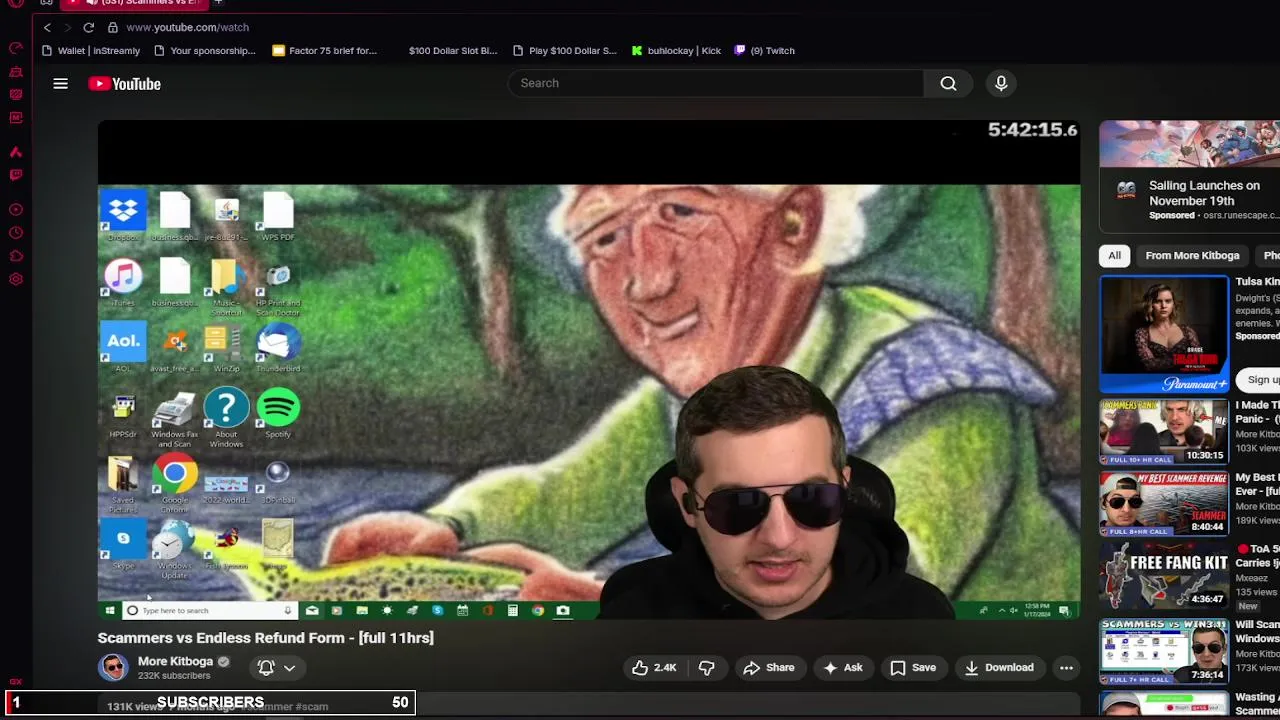Click the 232K subscribers count text
The width and height of the screenshot is (1280, 720).
(x=174, y=676)
